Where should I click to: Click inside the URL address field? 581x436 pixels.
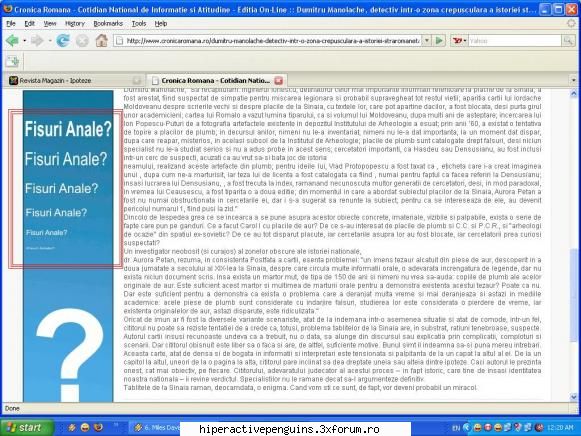tap(273, 40)
